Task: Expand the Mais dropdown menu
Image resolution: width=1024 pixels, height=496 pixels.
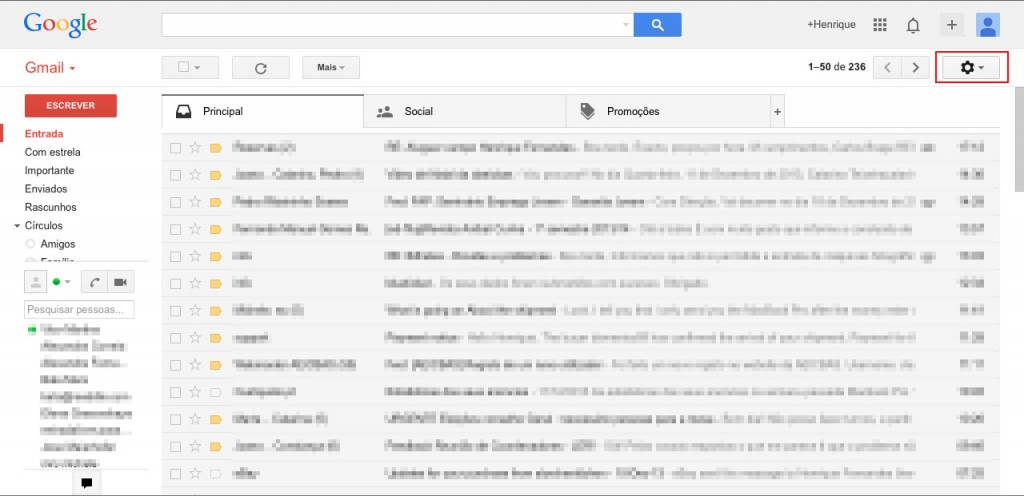Action: click(330, 68)
